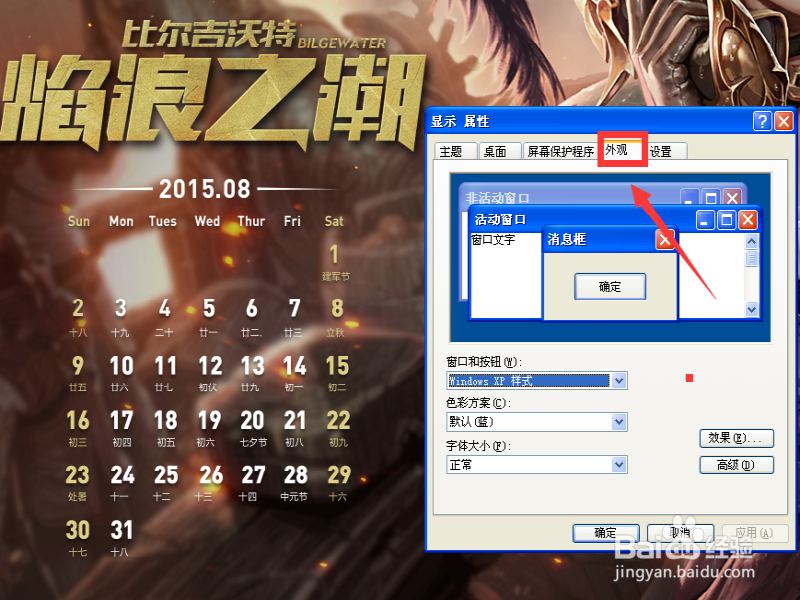Switch to the 主题 tab
The image size is (800, 600).
pos(456,152)
